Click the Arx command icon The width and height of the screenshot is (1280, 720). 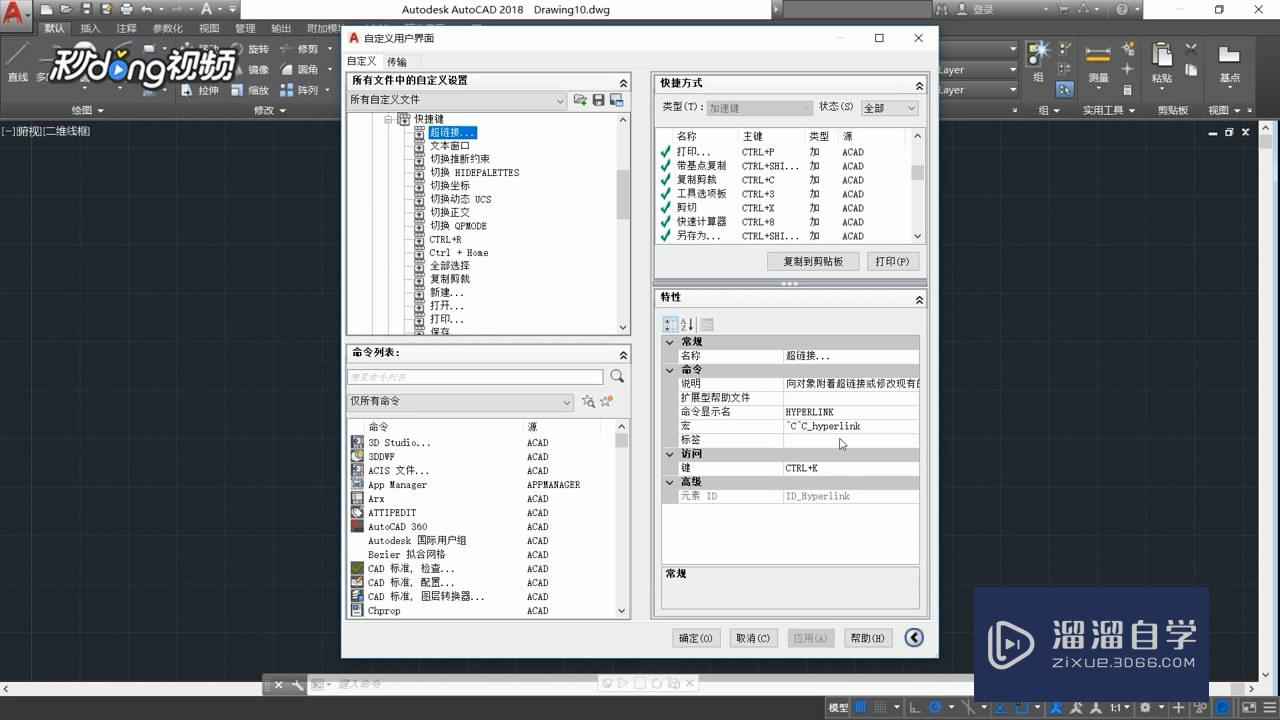(358, 498)
